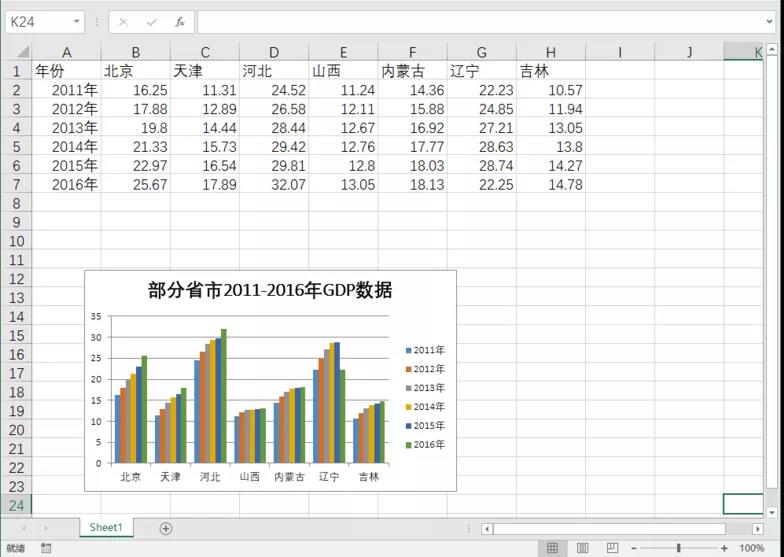Click the select all corner triangle
Image resolution: width=784 pixels, height=557 pixels.
tap(23, 52)
